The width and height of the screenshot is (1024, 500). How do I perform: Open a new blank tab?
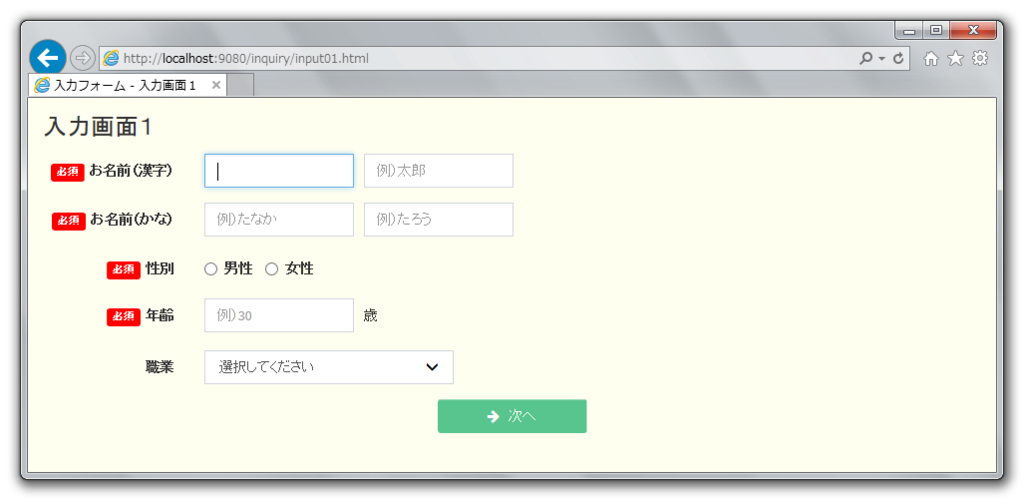pos(240,86)
